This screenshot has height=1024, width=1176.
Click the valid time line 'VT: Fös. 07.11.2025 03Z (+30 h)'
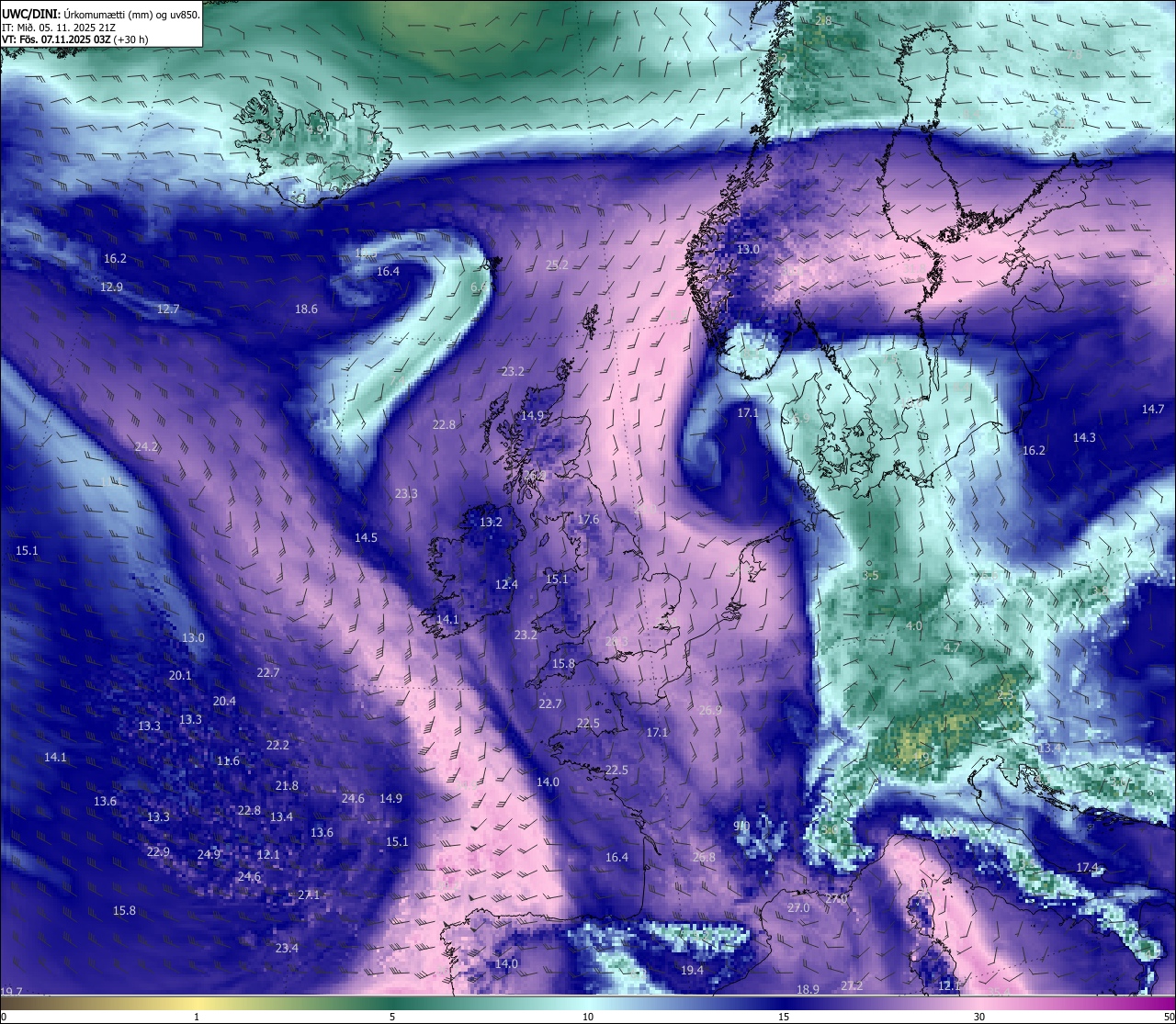(74, 39)
